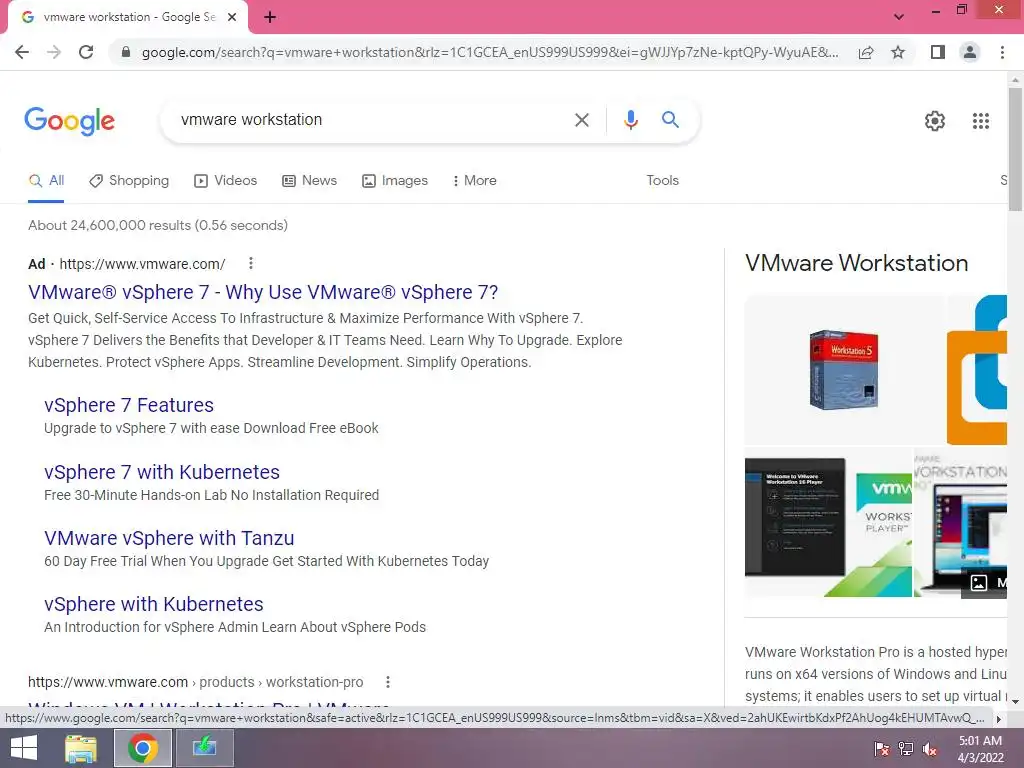
Task: Click the address bar URL
Action: [490, 52]
